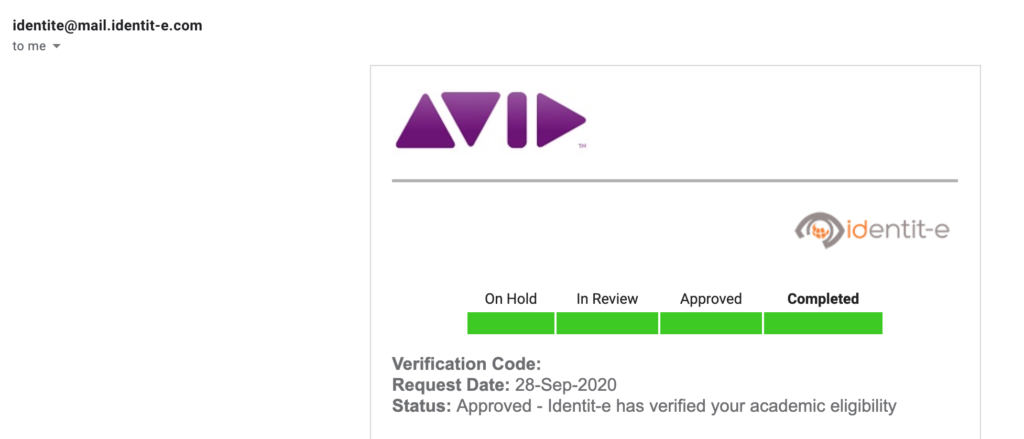
Task: Click the green On Hold progress segment
Action: pos(511,323)
